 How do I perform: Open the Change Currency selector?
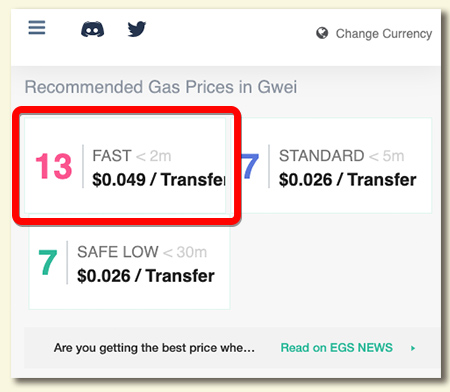(x=374, y=33)
